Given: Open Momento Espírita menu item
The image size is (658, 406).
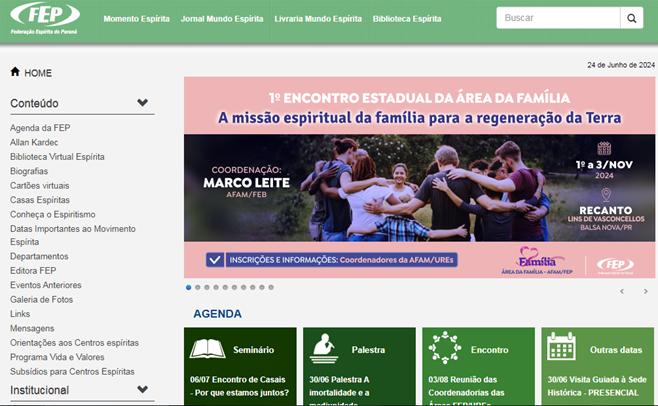Looking at the screenshot, I should pos(137,19).
